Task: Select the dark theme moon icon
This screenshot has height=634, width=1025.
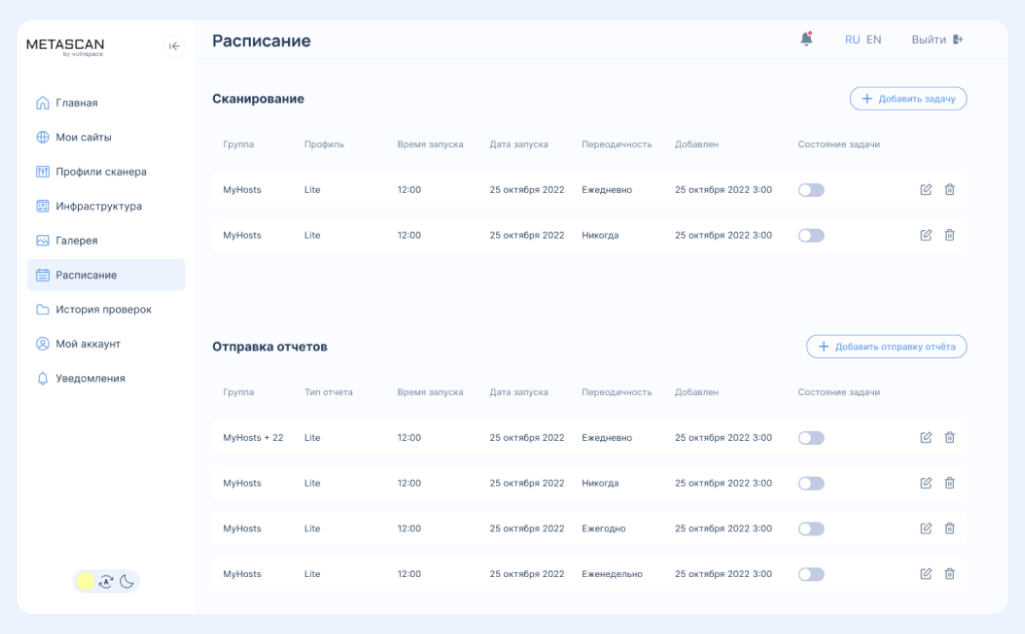Action: tap(127, 581)
